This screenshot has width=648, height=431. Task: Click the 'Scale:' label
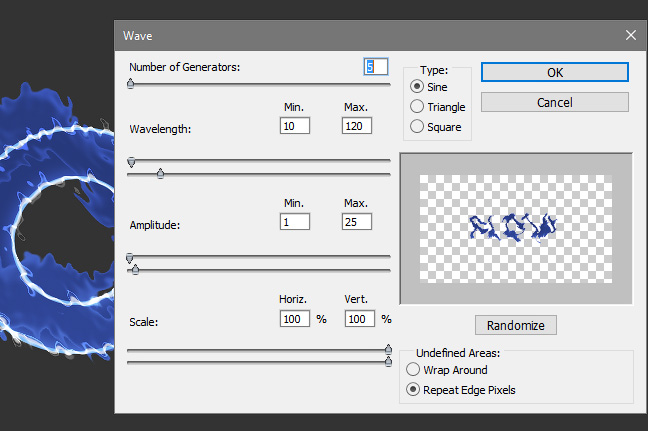click(x=143, y=322)
